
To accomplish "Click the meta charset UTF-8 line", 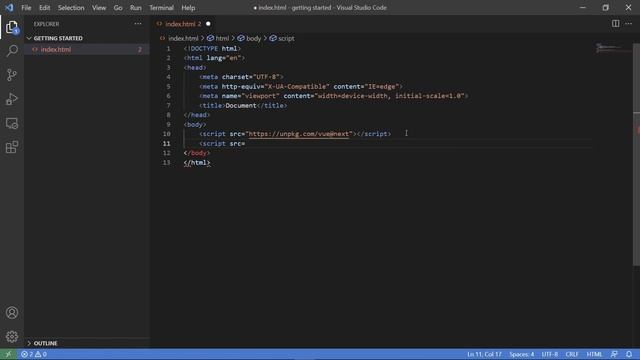I will coord(241,77).
